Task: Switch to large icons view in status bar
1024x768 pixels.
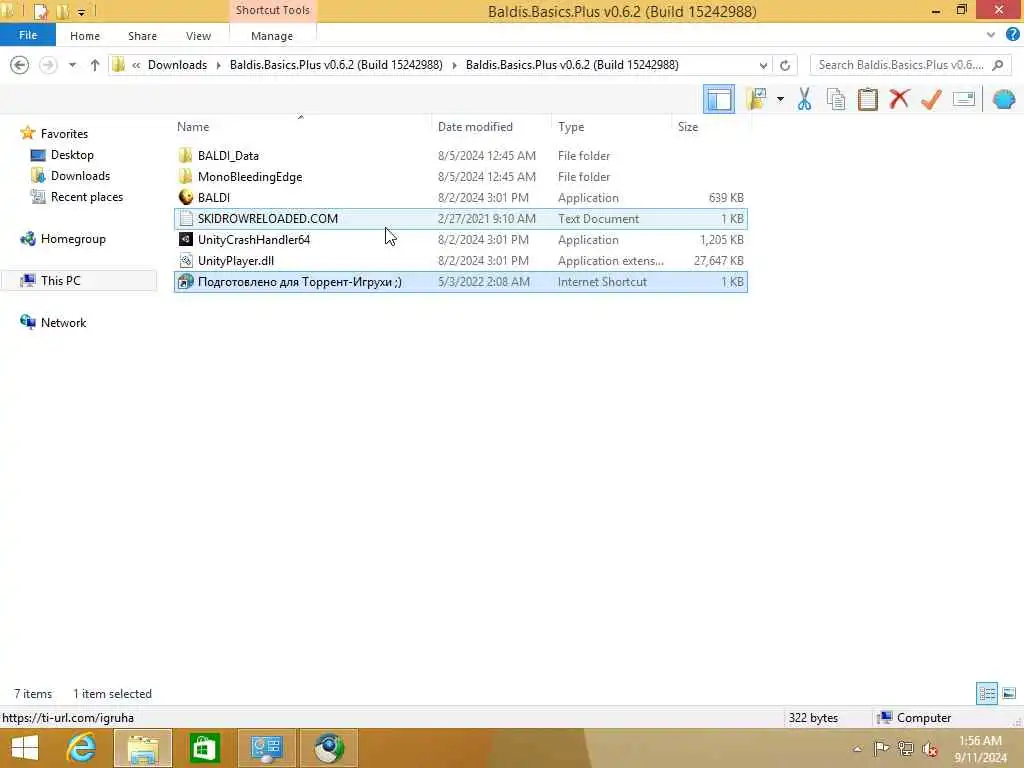Action: (1009, 694)
